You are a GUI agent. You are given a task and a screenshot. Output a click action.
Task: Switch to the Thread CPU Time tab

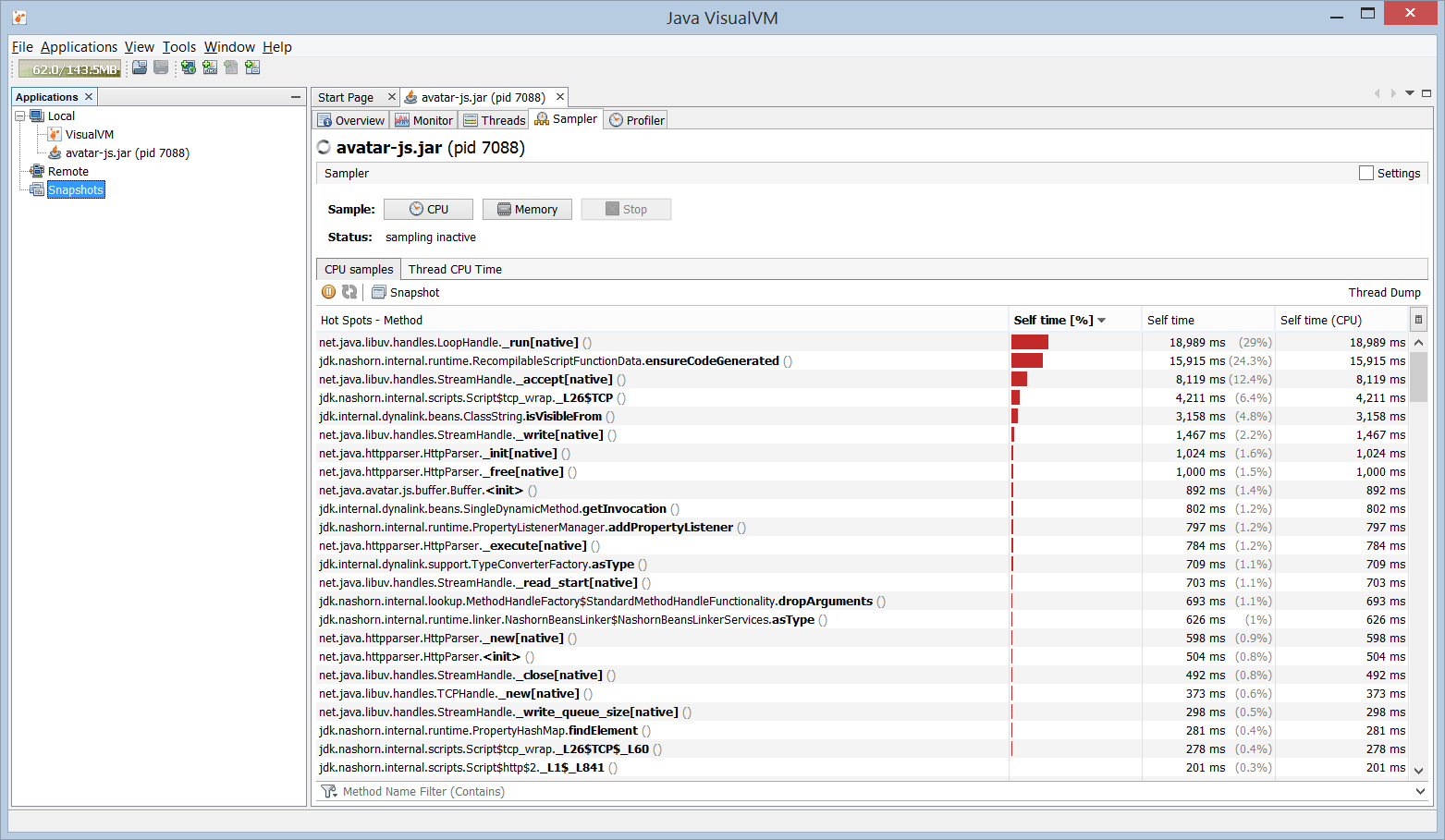(x=455, y=270)
